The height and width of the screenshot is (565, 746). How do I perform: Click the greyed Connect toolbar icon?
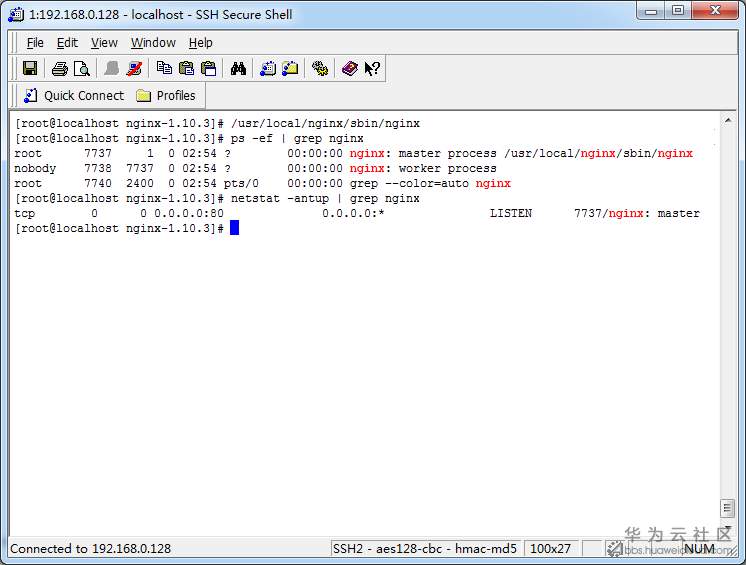[x=111, y=68]
